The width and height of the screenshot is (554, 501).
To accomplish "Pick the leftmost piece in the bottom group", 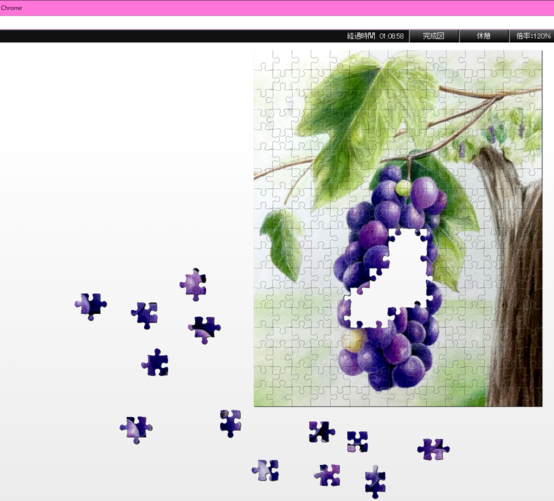I will 136,429.
